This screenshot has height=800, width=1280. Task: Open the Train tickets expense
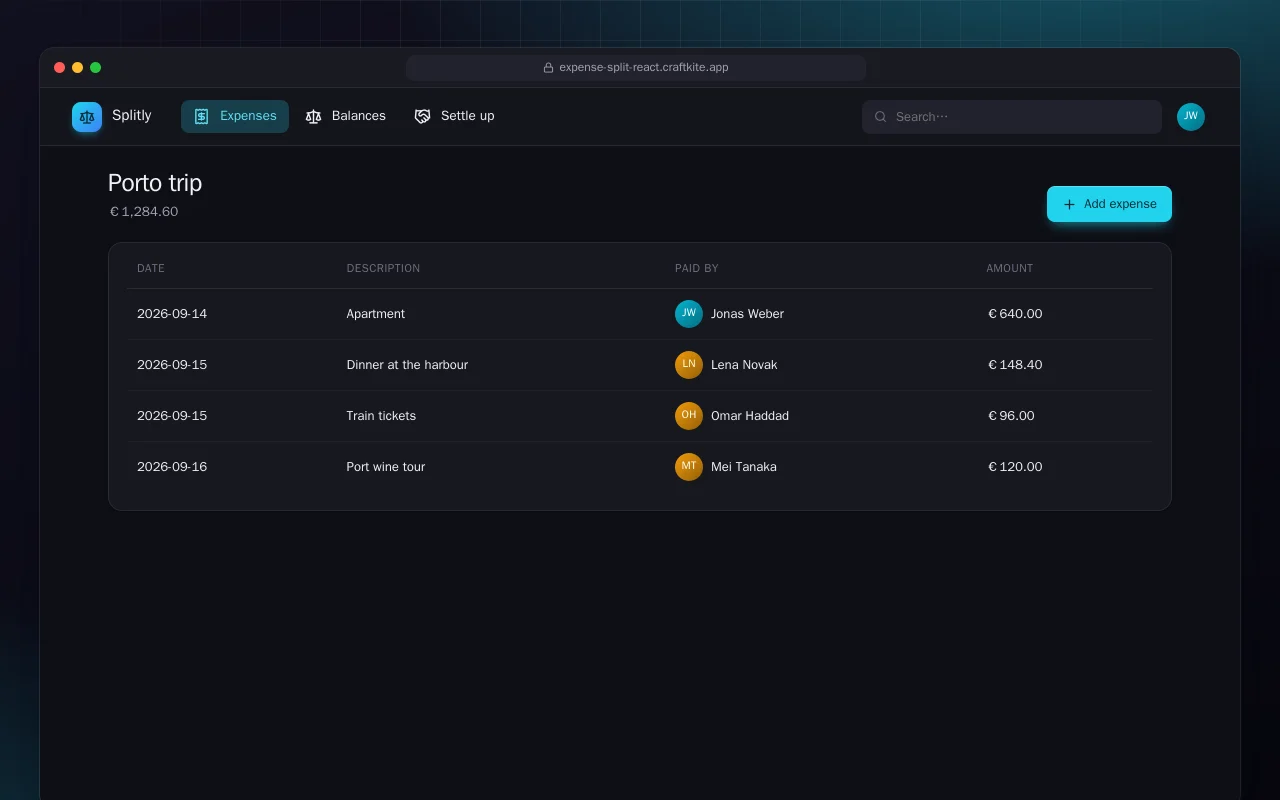click(381, 416)
